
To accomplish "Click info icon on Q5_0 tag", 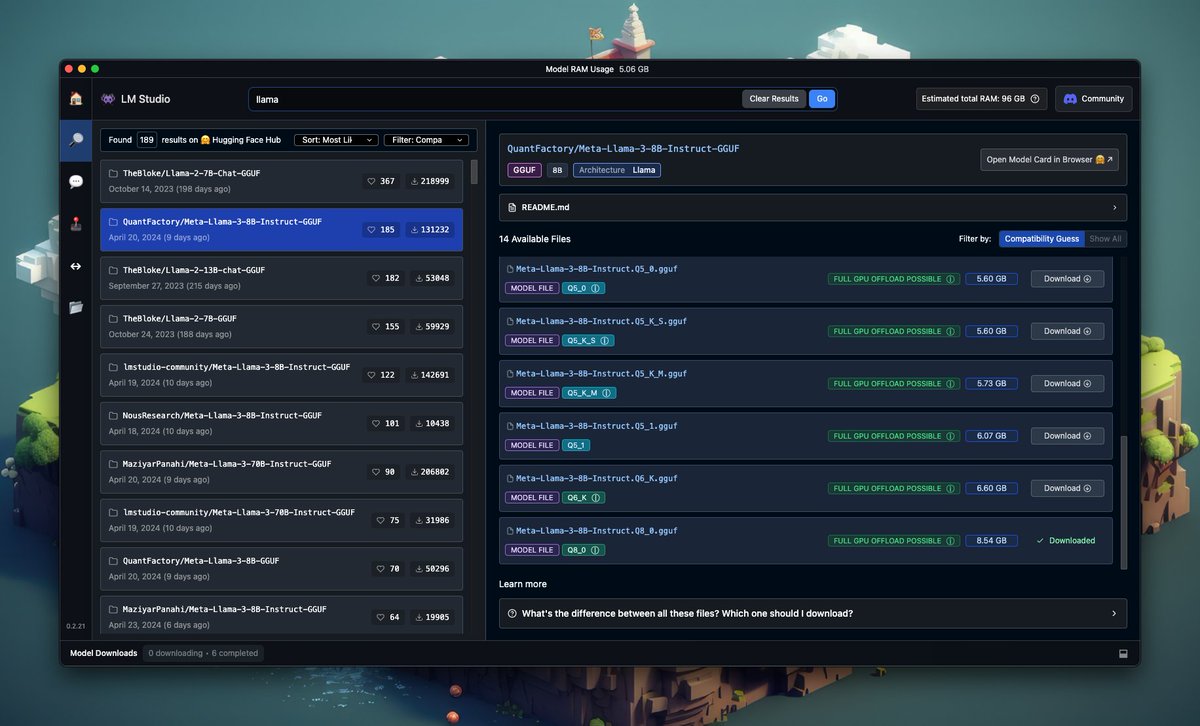I will 595,288.
